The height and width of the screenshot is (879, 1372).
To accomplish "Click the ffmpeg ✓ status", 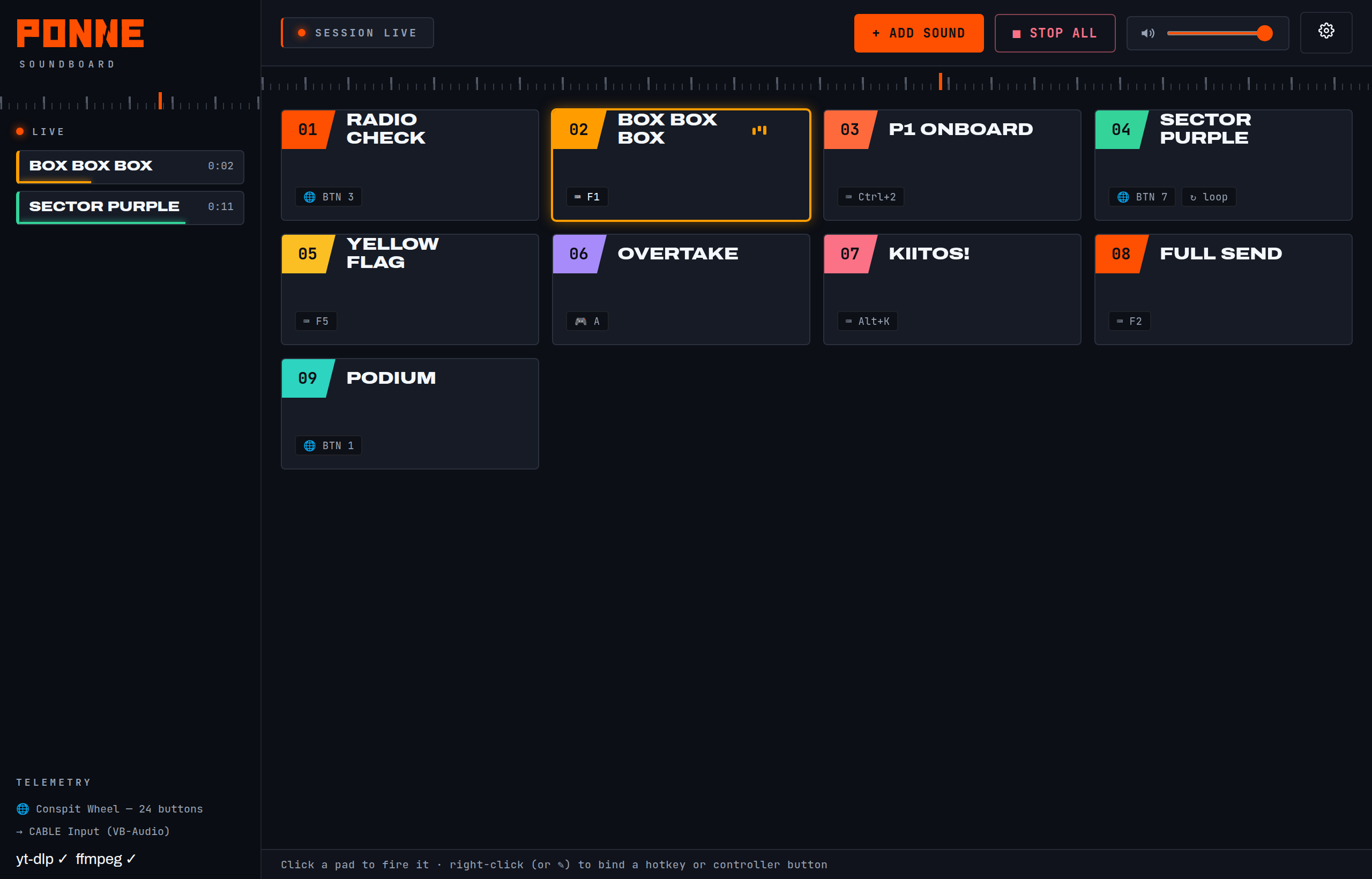I will point(106,859).
